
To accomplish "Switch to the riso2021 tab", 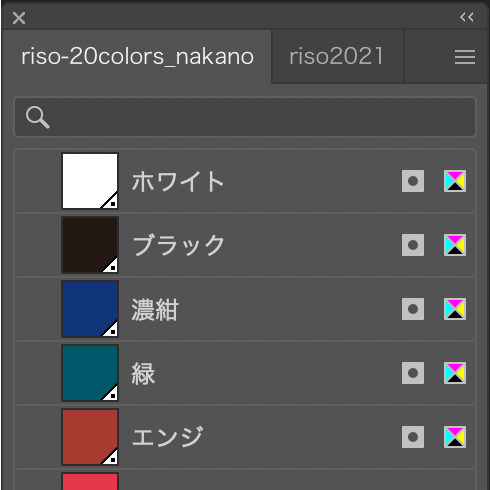I will point(337,56).
